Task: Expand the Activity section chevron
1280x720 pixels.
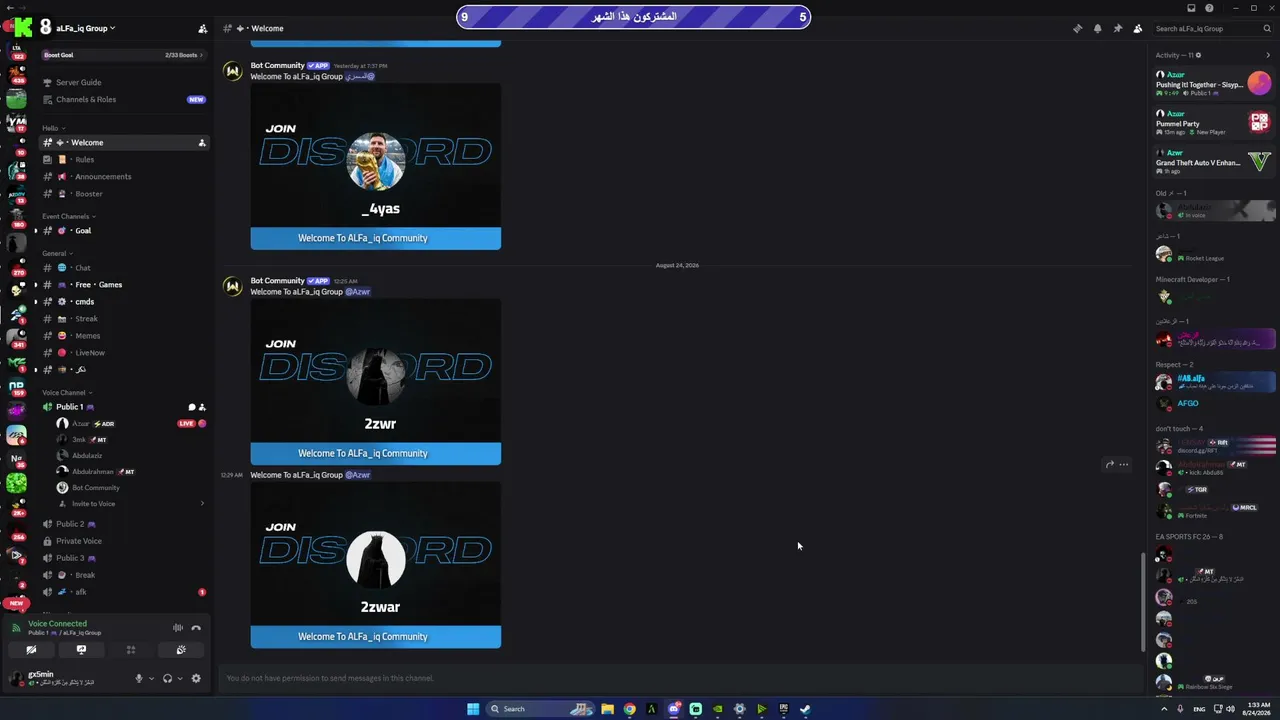Action: [x=1268, y=55]
